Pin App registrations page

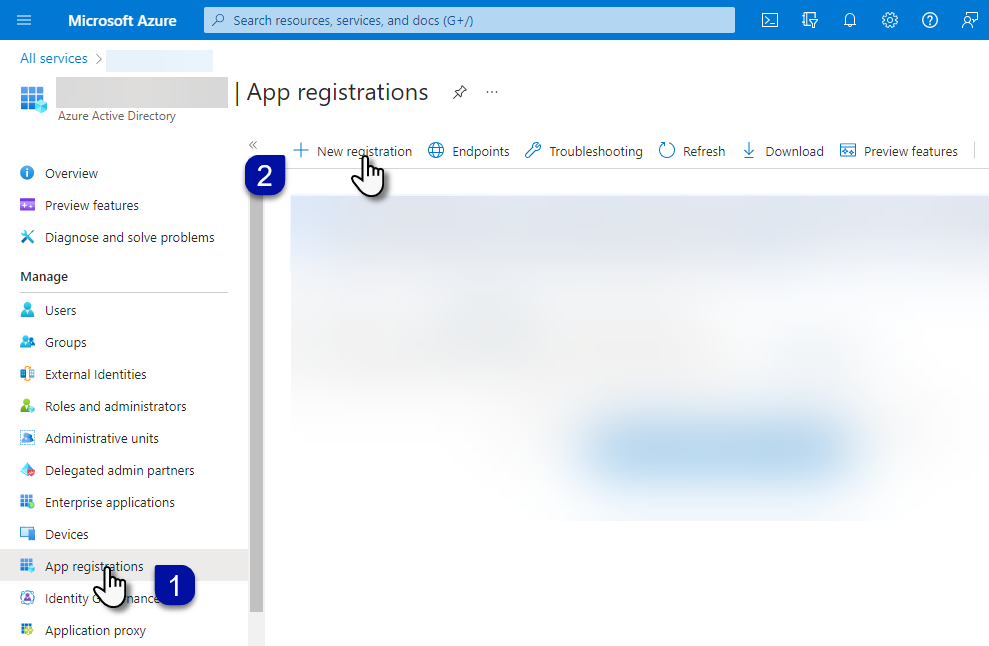coord(460,93)
